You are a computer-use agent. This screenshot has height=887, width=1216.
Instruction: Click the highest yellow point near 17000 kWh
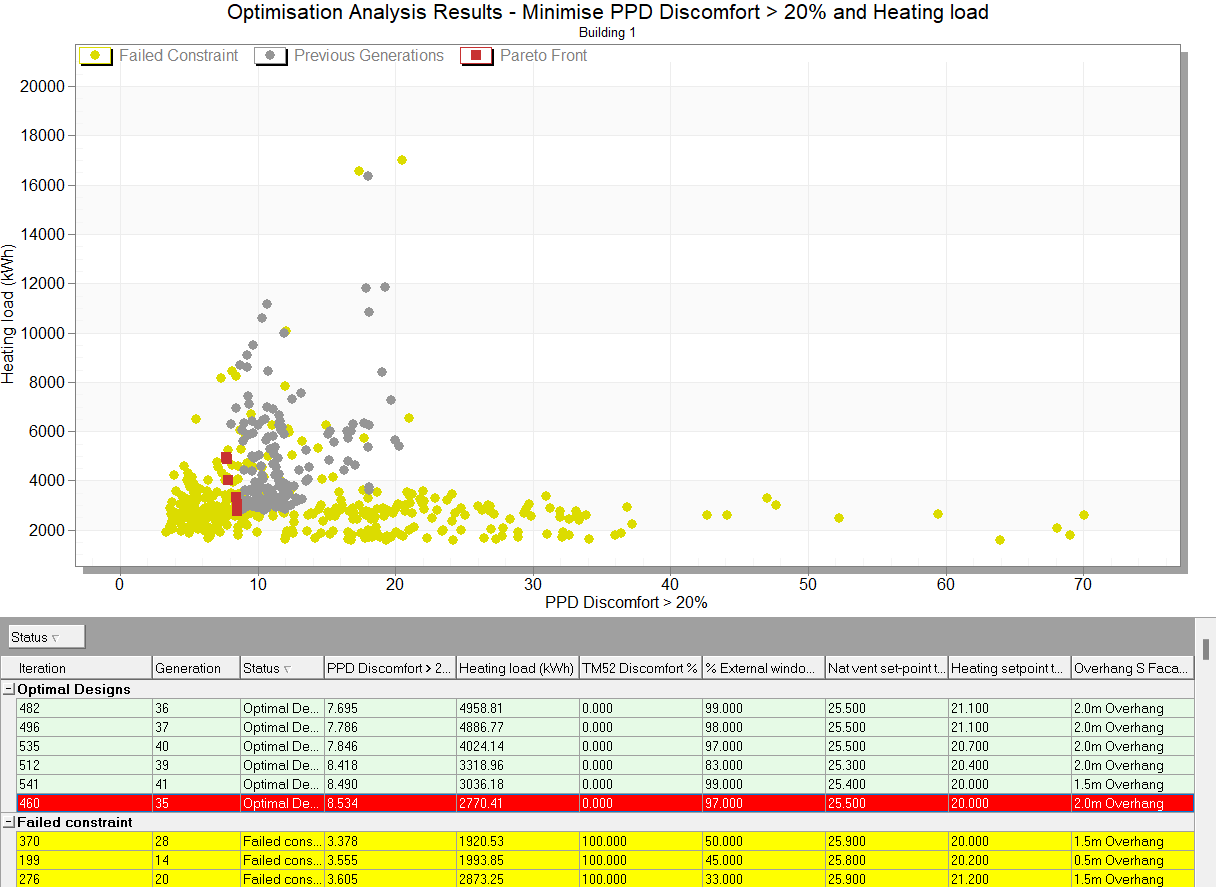[402, 160]
